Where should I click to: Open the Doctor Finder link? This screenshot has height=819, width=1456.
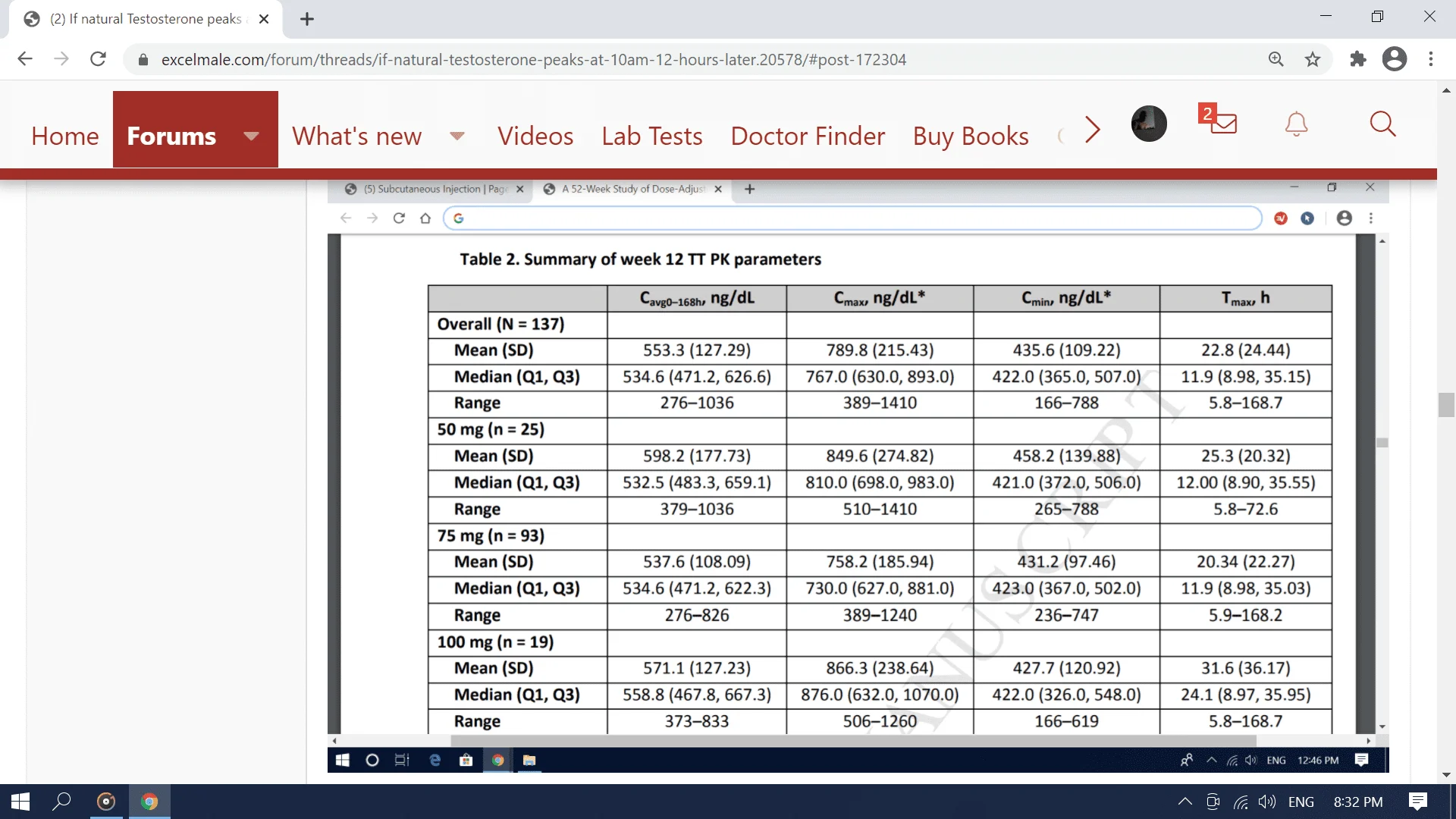807,136
